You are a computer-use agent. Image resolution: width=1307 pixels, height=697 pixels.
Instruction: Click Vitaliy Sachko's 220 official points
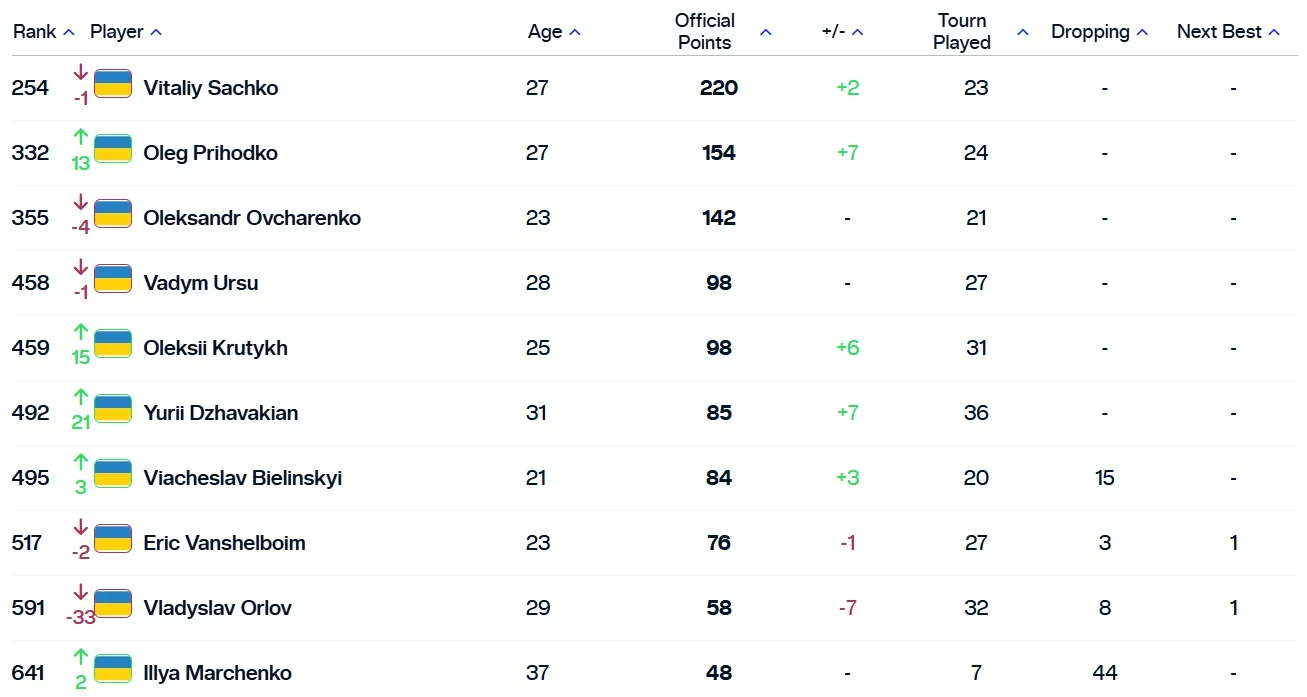[x=719, y=88]
